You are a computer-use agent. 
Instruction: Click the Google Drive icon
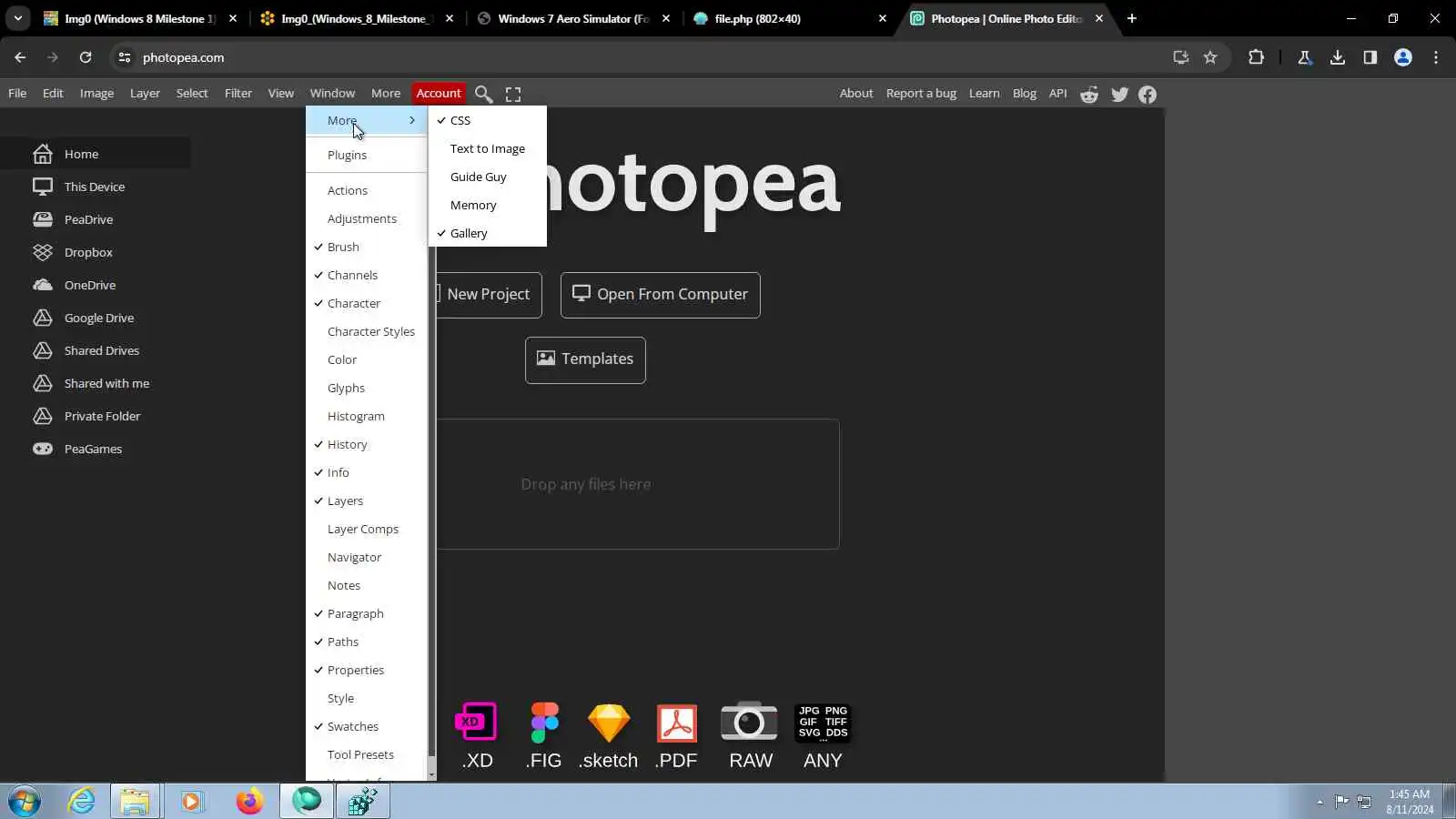(x=43, y=318)
